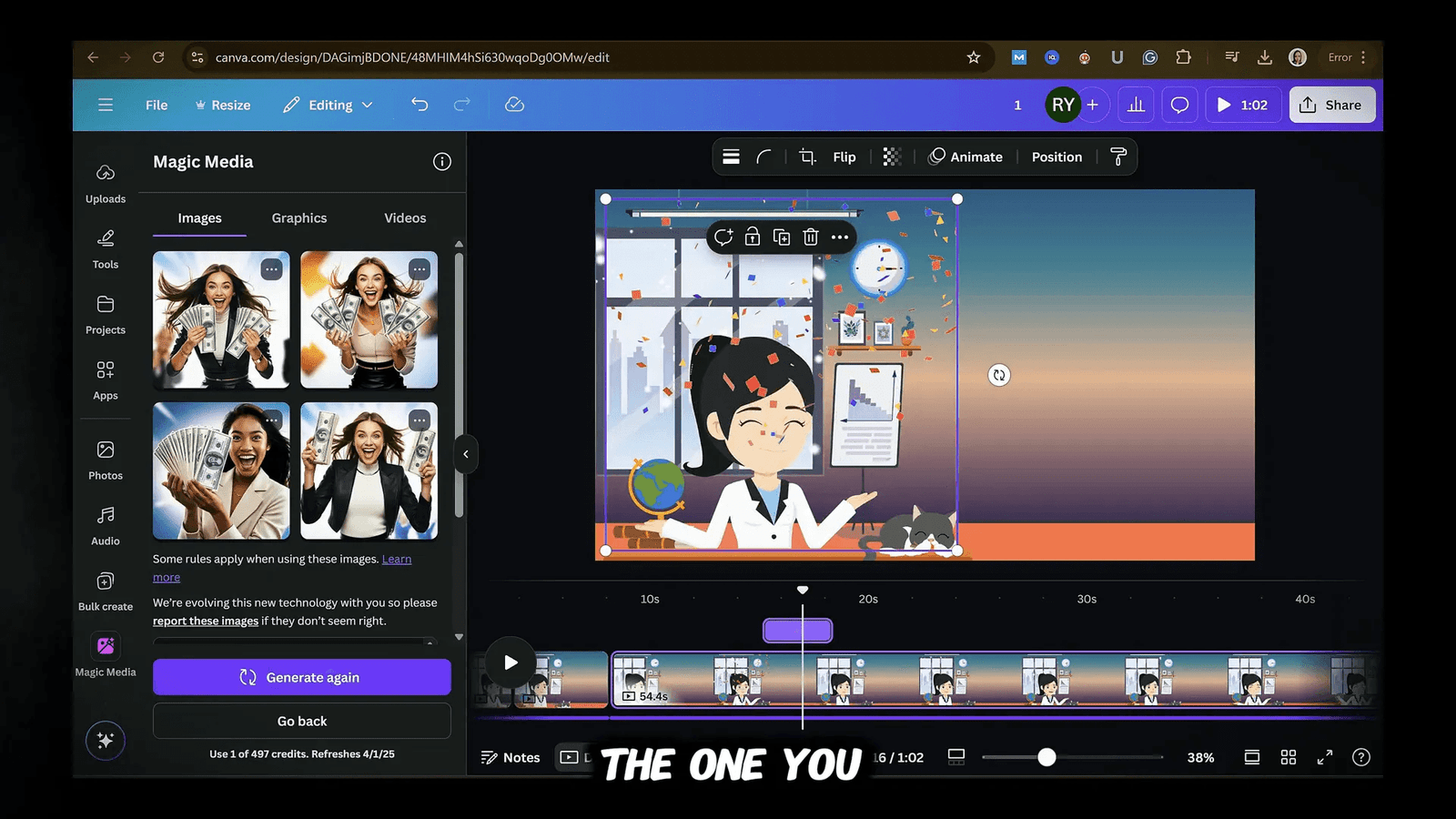Open more options on the floating element toolbar
Viewport: 1456px width, 819px height.
(x=839, y=237)
